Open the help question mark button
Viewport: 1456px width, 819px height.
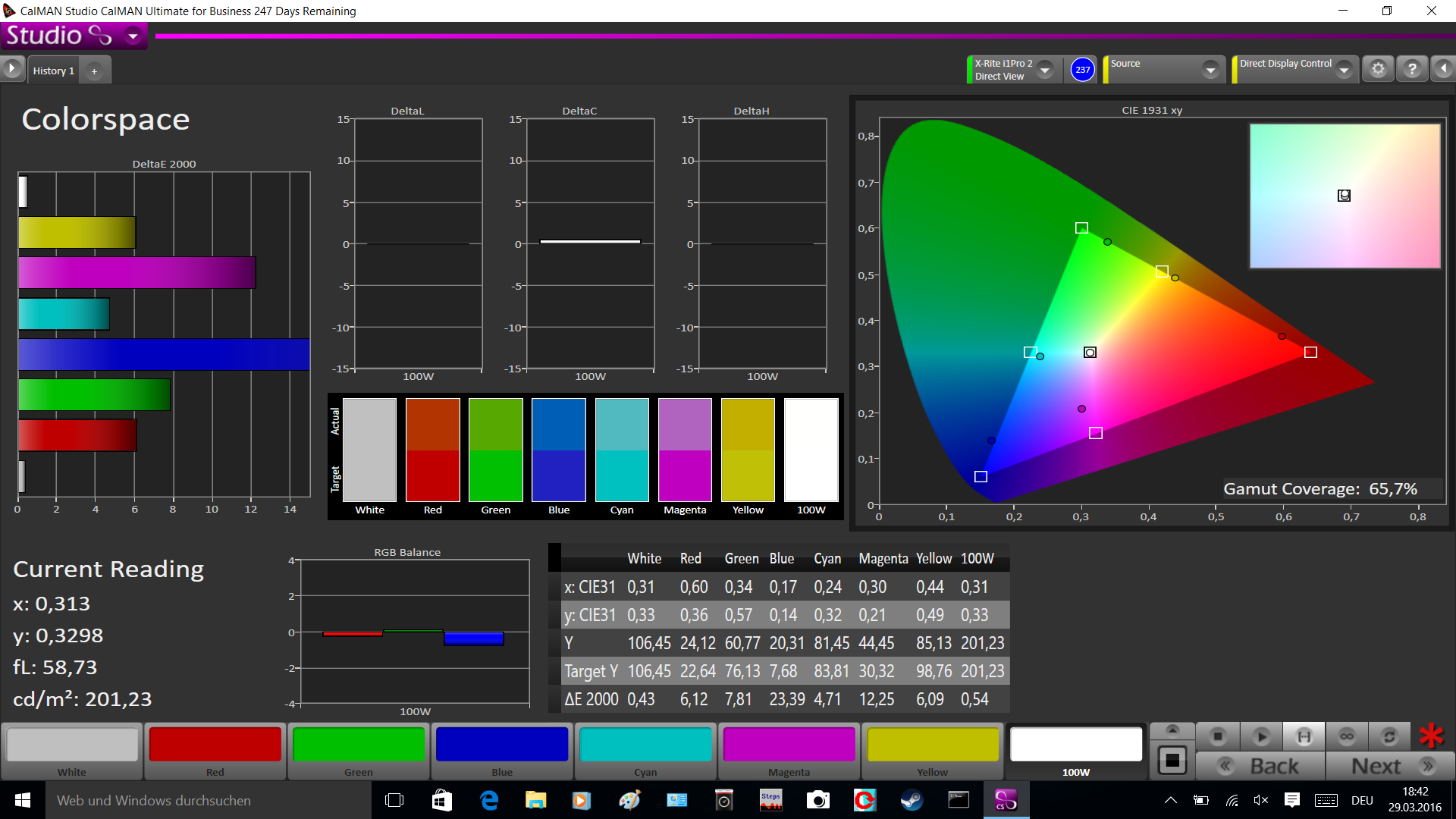[1412, 69]
